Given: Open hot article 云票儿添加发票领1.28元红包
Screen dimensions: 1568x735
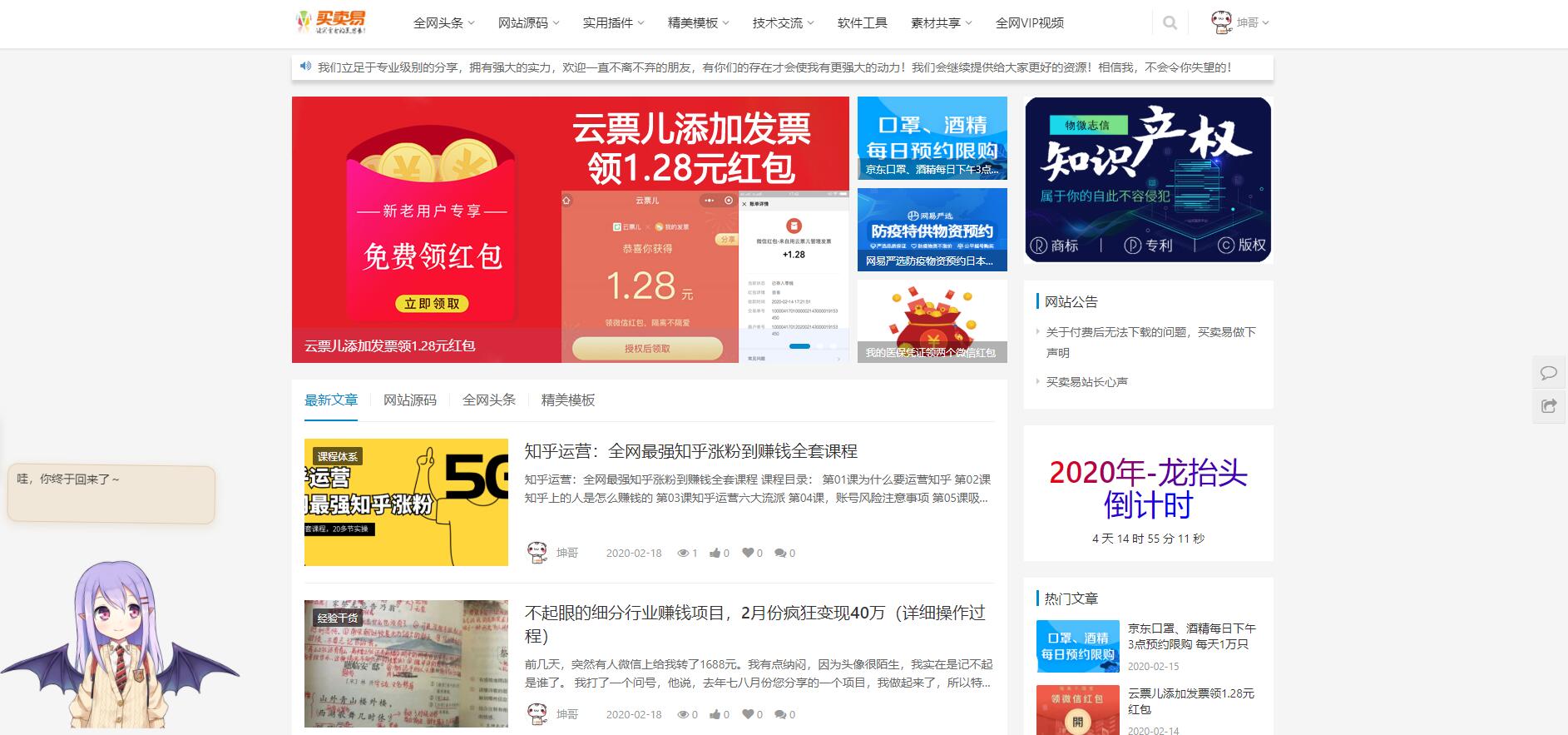Looking at the screenshot, I should point(1191,701).
